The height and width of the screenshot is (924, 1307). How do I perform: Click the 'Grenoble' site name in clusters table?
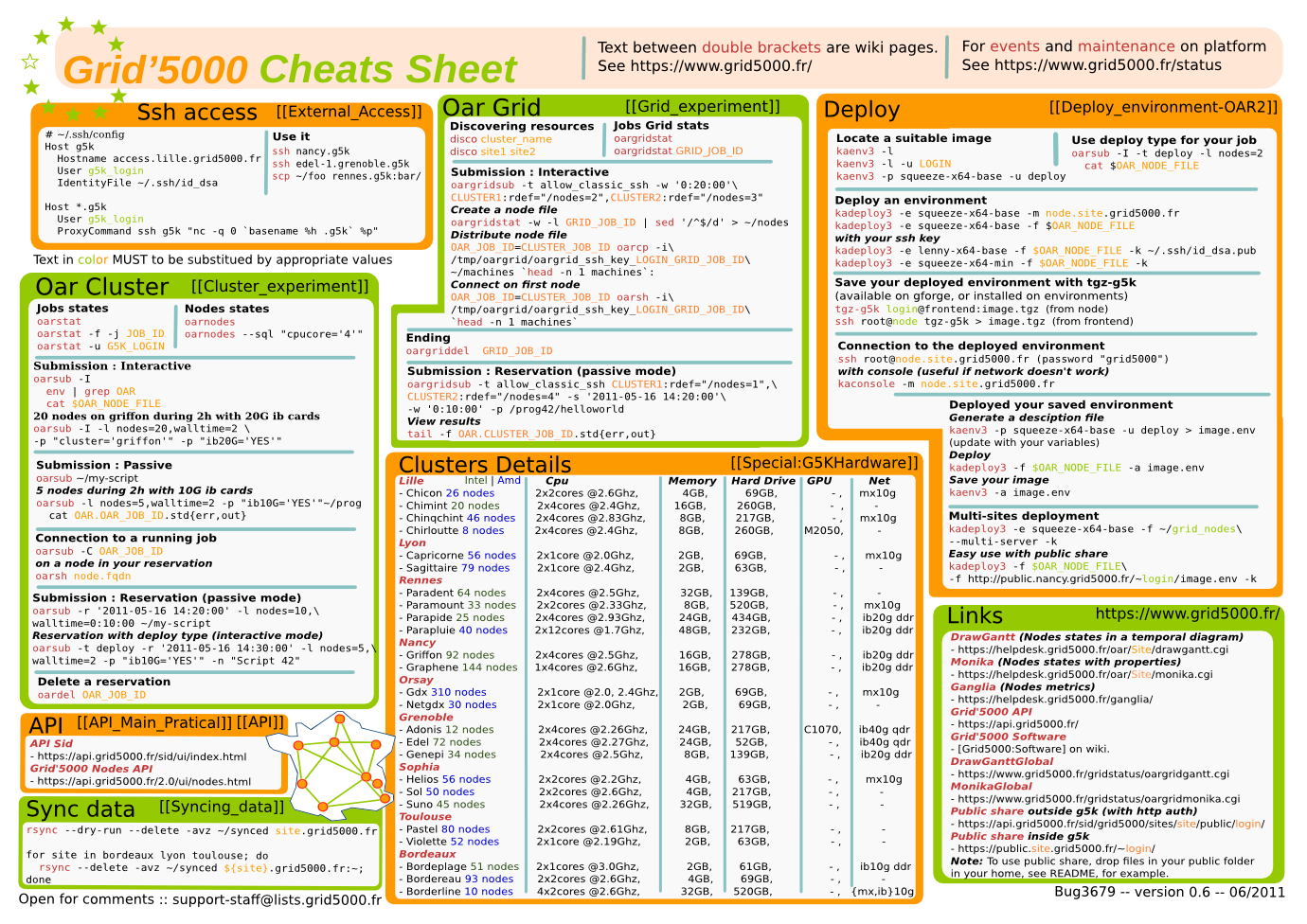tap(426, 718)
